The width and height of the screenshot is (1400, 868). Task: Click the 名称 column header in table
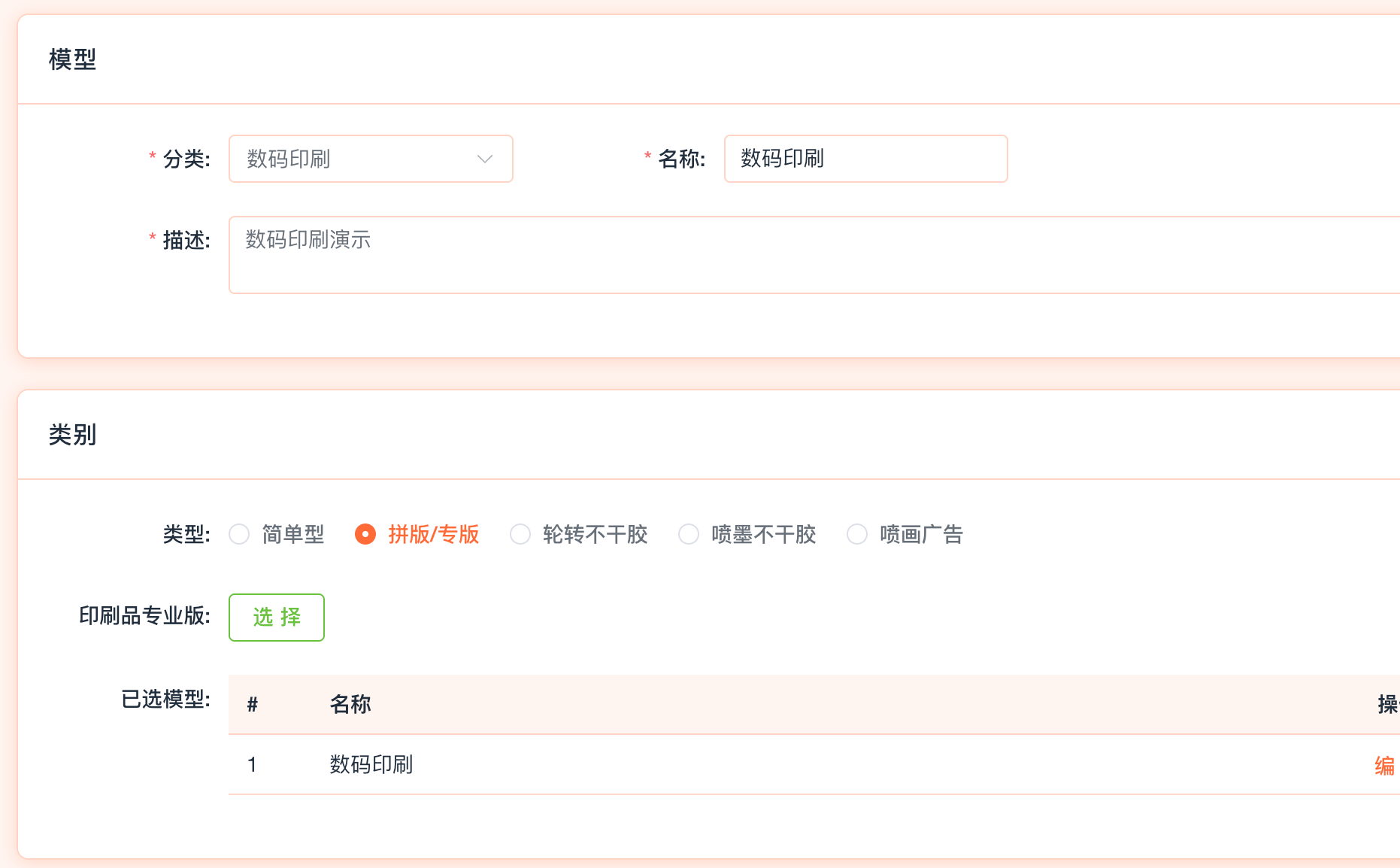click(350, 705)
